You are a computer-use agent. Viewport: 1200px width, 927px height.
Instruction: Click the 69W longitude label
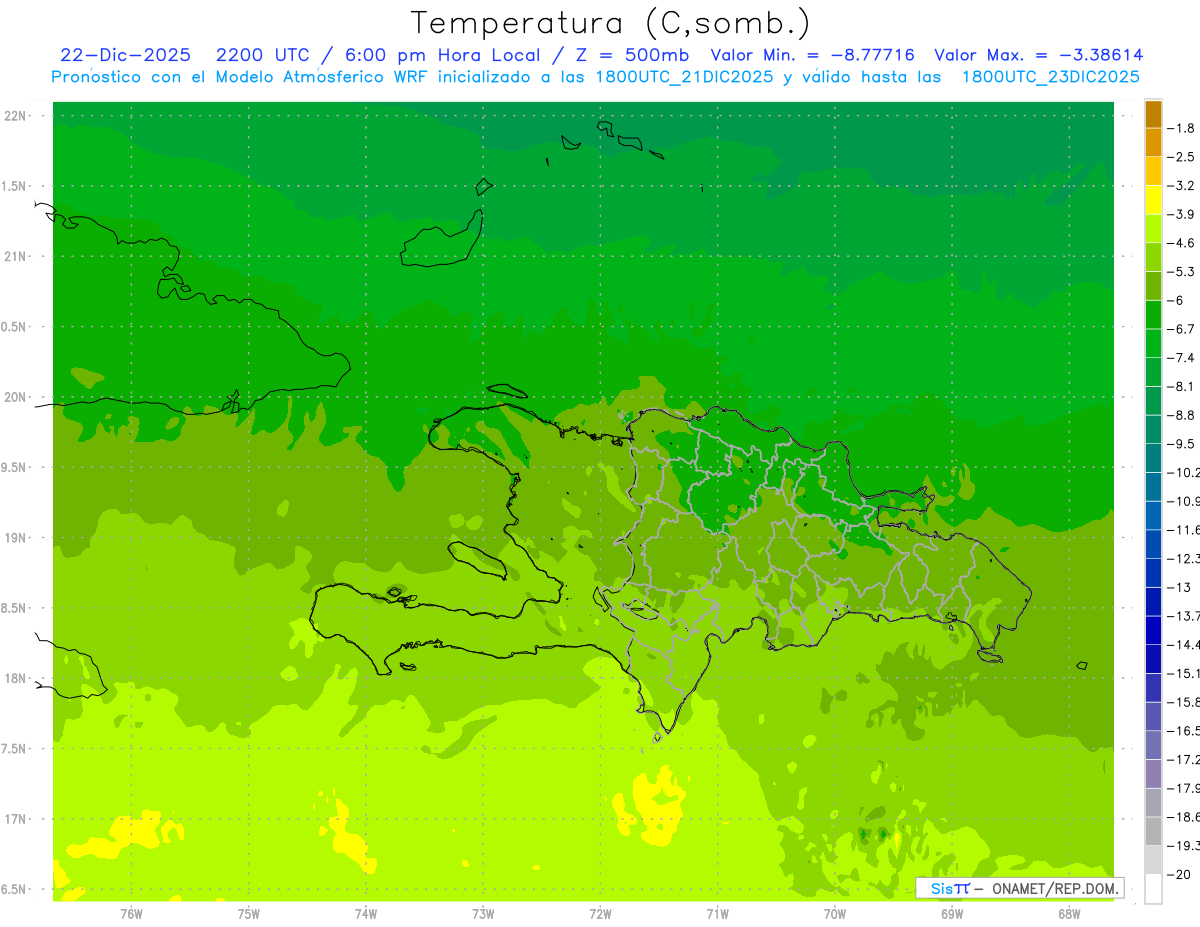pos(952,913)
